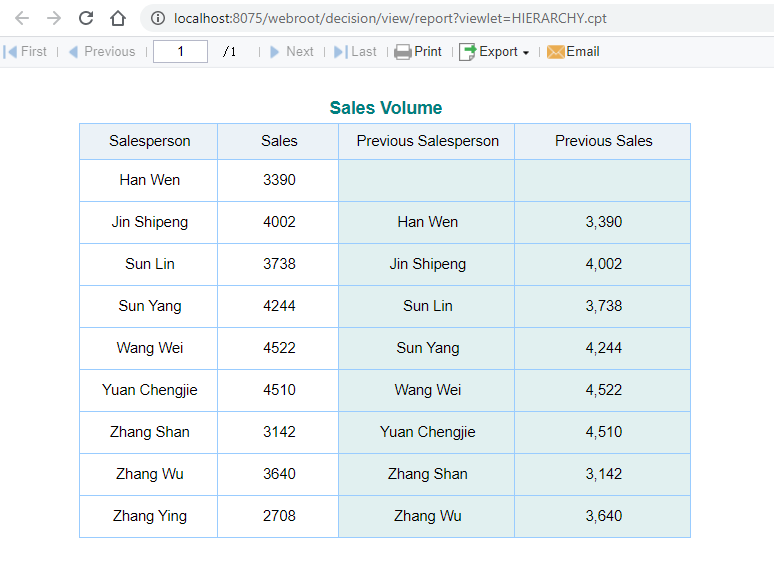Select the Previous Salesperson header cell
The height and width of the screenshot is (561, 774).
427,141
